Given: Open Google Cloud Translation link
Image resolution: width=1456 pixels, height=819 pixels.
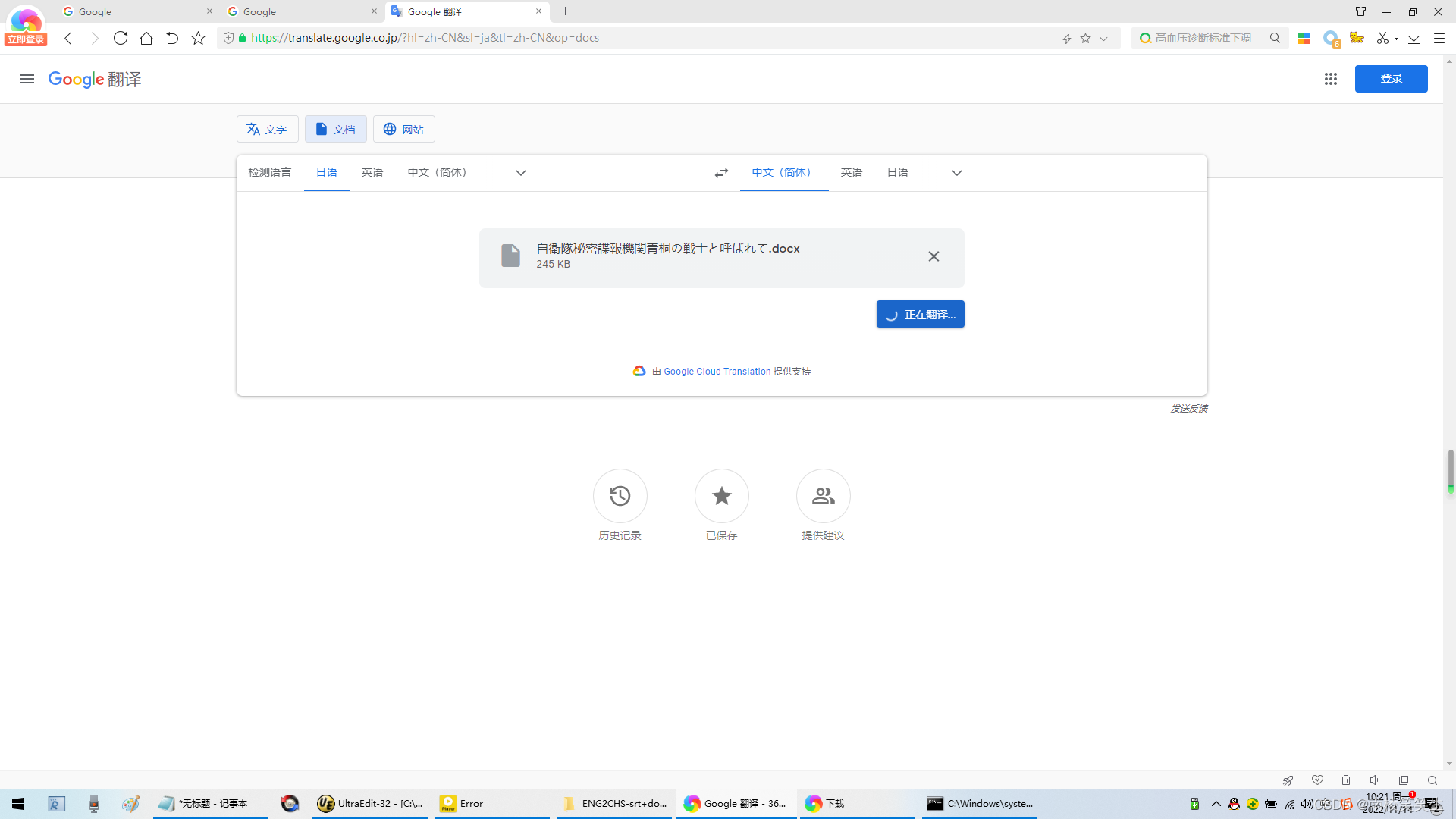Looking at the screenshot, I should tap(717, 372).
